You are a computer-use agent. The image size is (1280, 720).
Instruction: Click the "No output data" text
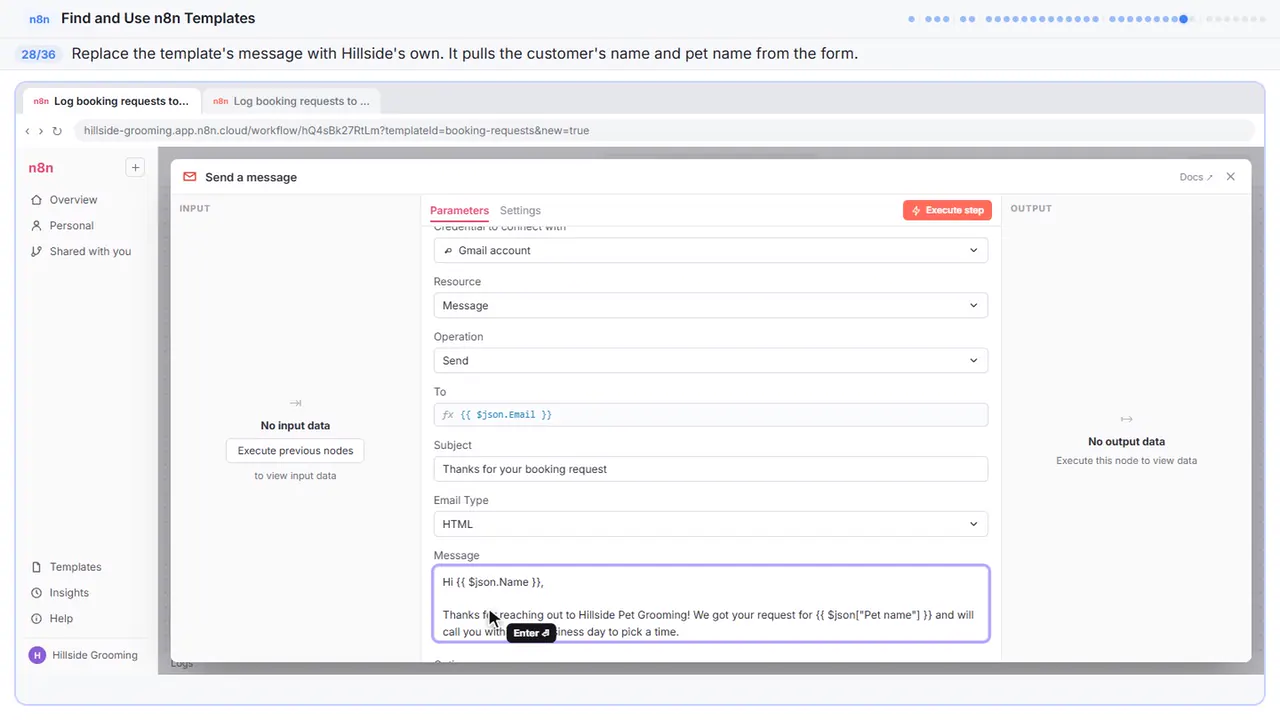(x=1126, y=442)
